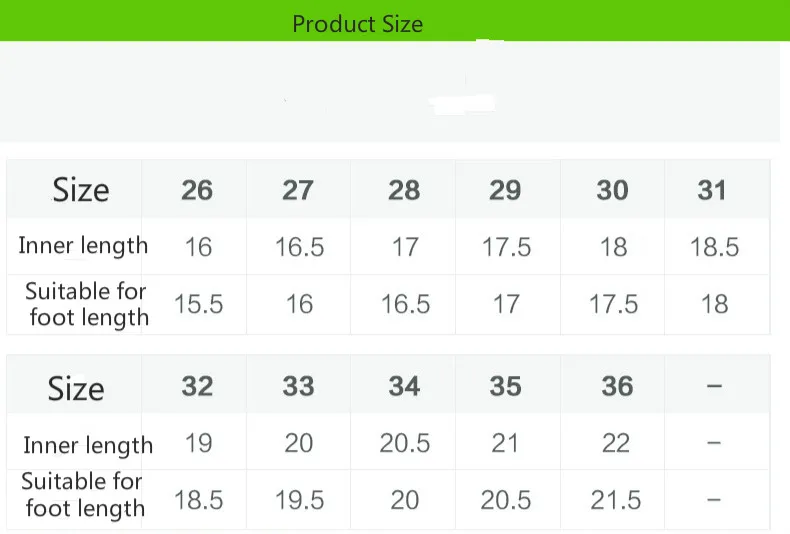Select foot length value 19.5
The height and width of the screenshot is (534, 790).
(x=300, y=500)
